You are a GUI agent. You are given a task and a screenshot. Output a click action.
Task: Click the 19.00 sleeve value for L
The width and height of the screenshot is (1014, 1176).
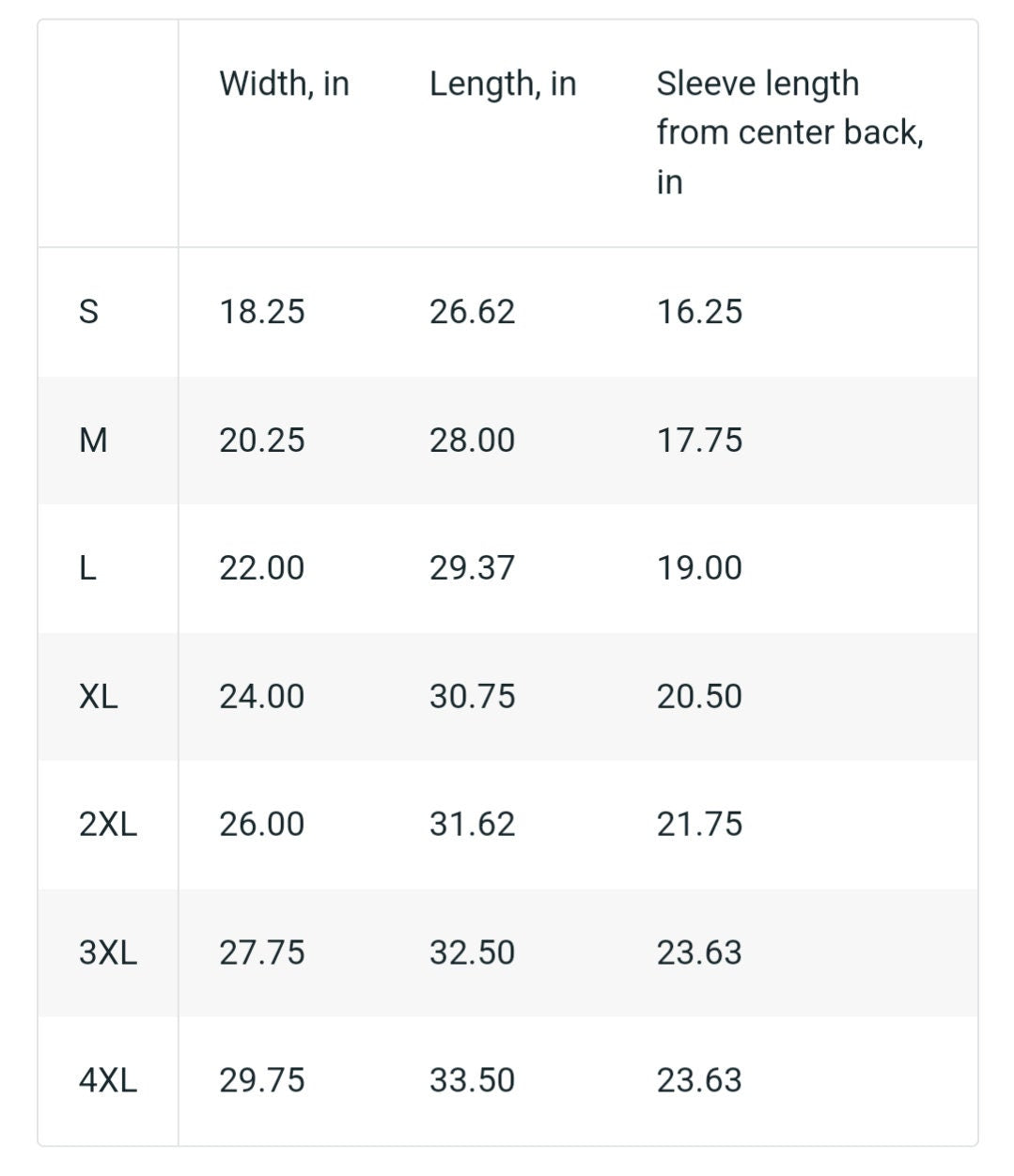click(699, 567)
